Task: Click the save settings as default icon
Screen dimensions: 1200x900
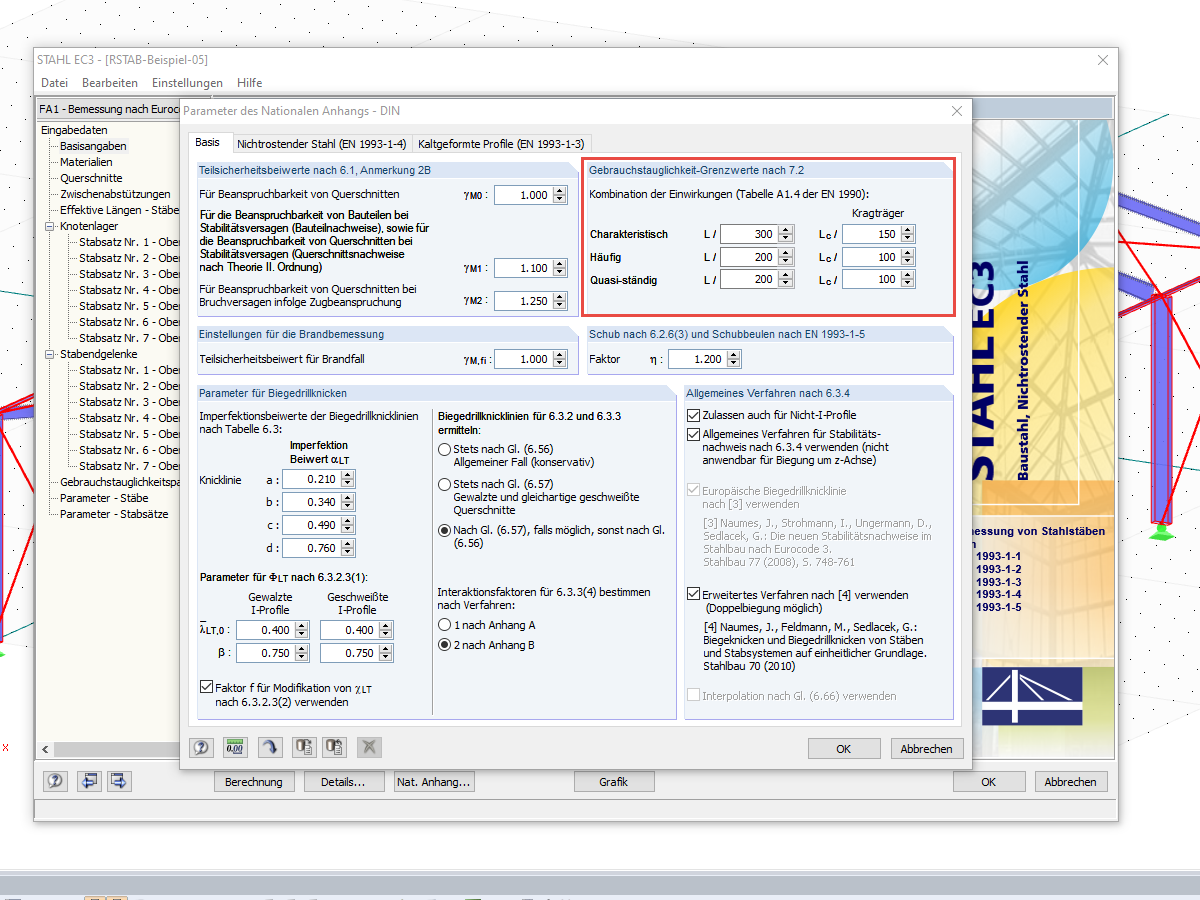Action: (x=303, y=747)
